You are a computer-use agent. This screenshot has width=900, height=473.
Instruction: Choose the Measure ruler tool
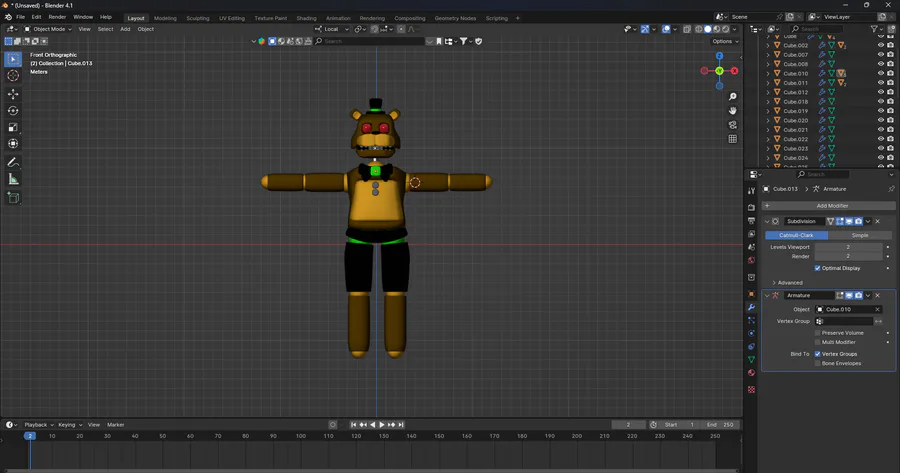click(x=13, y=180)
